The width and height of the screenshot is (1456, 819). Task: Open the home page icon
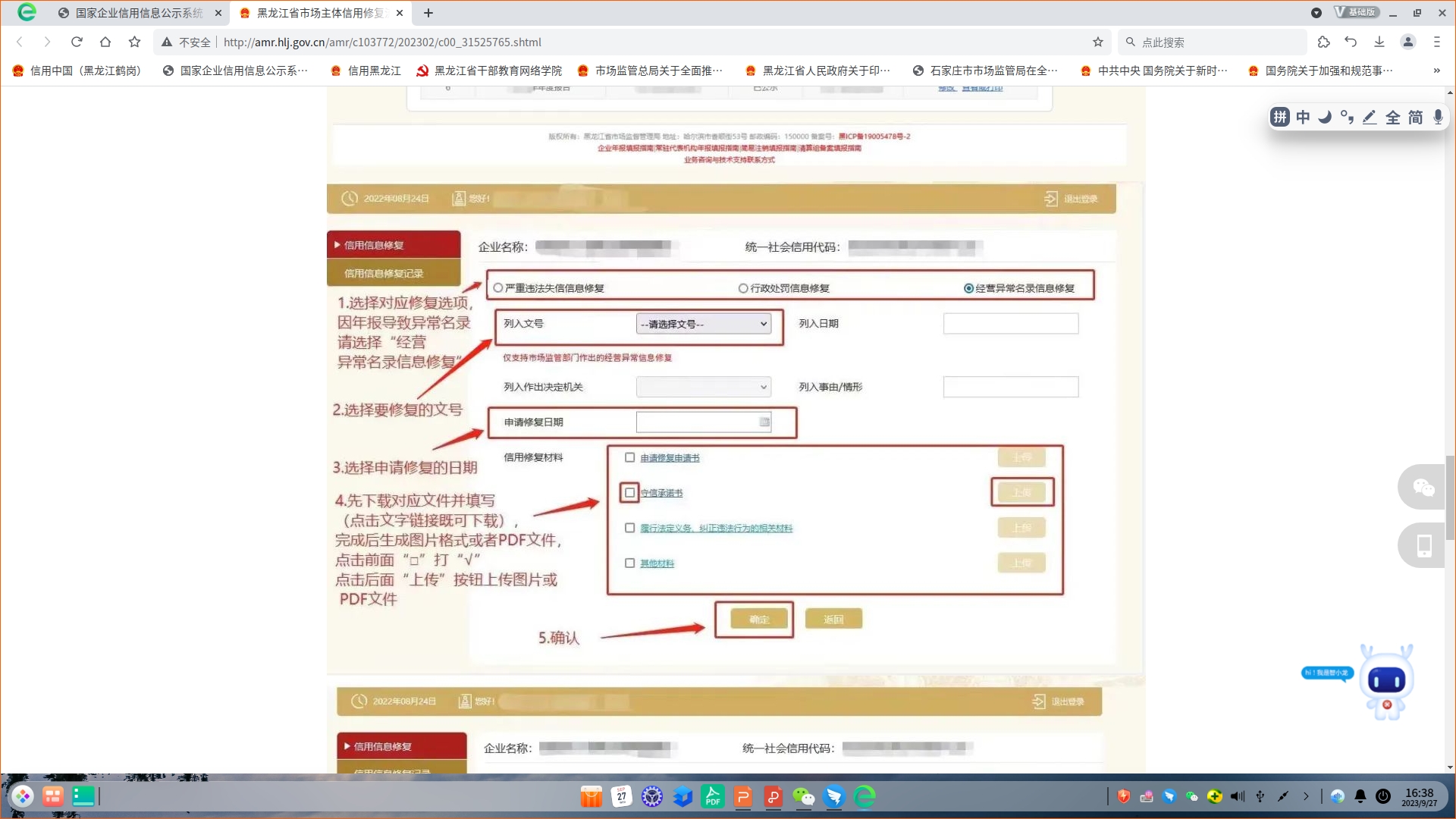tap(105, 42)
